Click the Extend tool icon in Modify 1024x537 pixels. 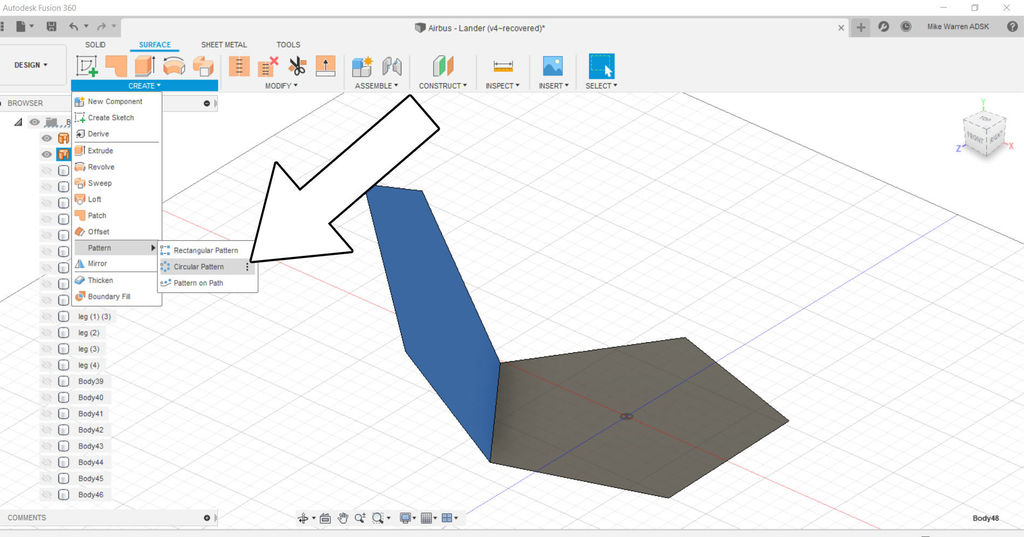(x=325, y=66)
